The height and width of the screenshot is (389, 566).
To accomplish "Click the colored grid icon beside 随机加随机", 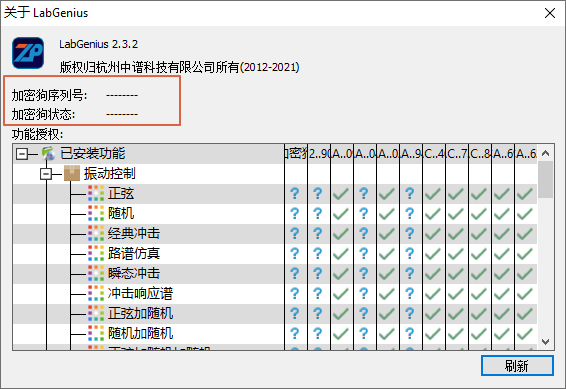I will (96, 333).
